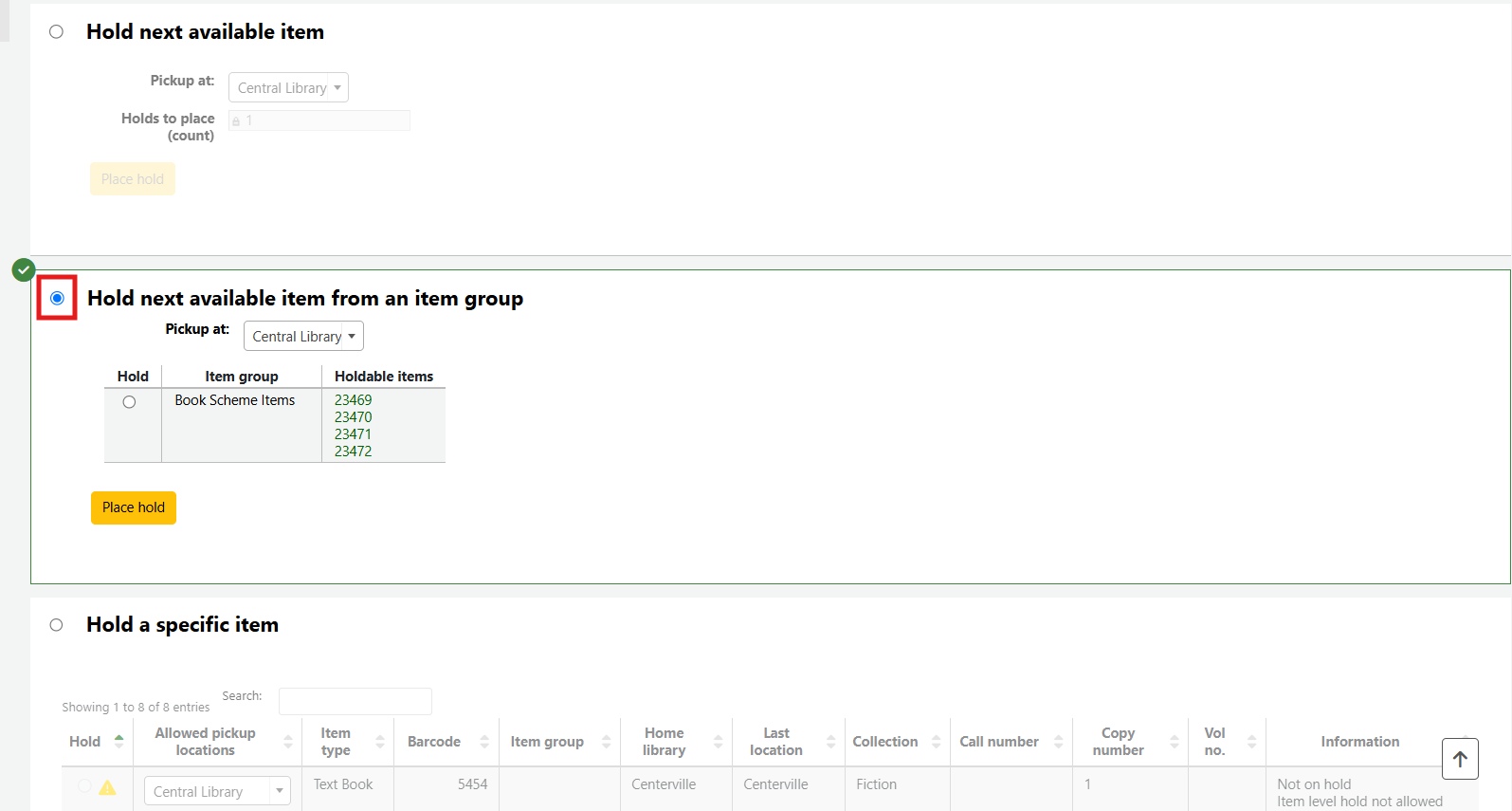Sort table by the Hold column
This screenshot has width=1512, height=811.
pos(97,742)
